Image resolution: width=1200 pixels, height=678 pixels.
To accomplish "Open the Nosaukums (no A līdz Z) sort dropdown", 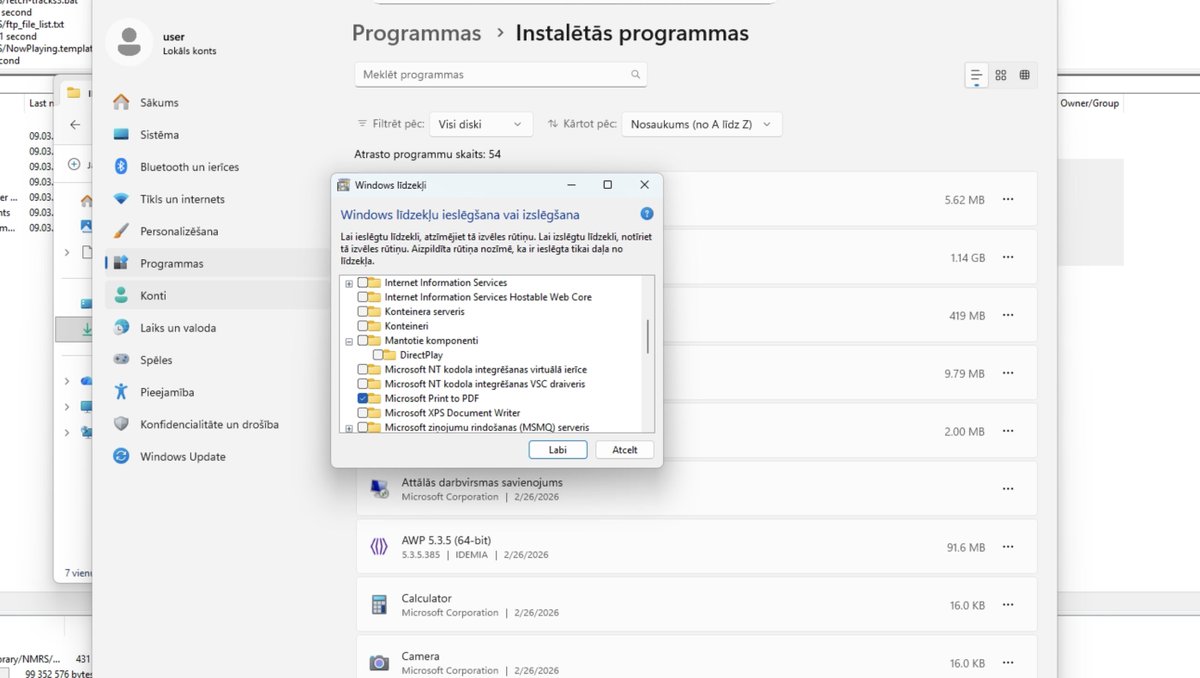I will coord(701,124).
